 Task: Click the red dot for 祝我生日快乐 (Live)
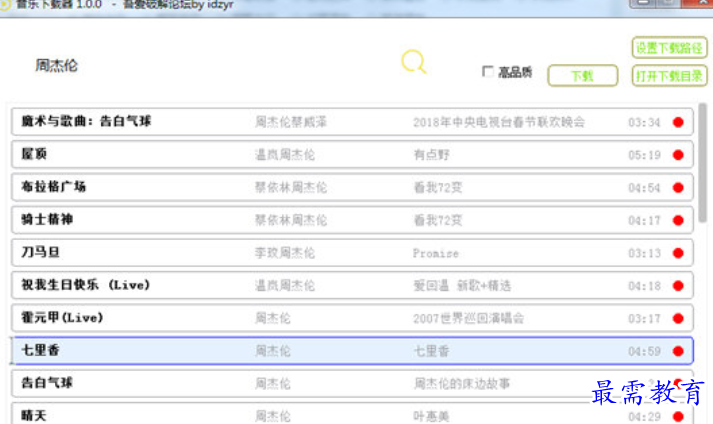coord(678,286)
